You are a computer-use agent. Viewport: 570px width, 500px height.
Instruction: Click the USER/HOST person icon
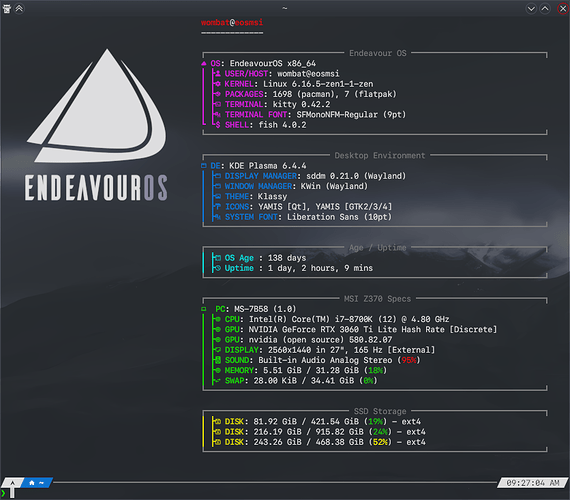tap(218, 74)
